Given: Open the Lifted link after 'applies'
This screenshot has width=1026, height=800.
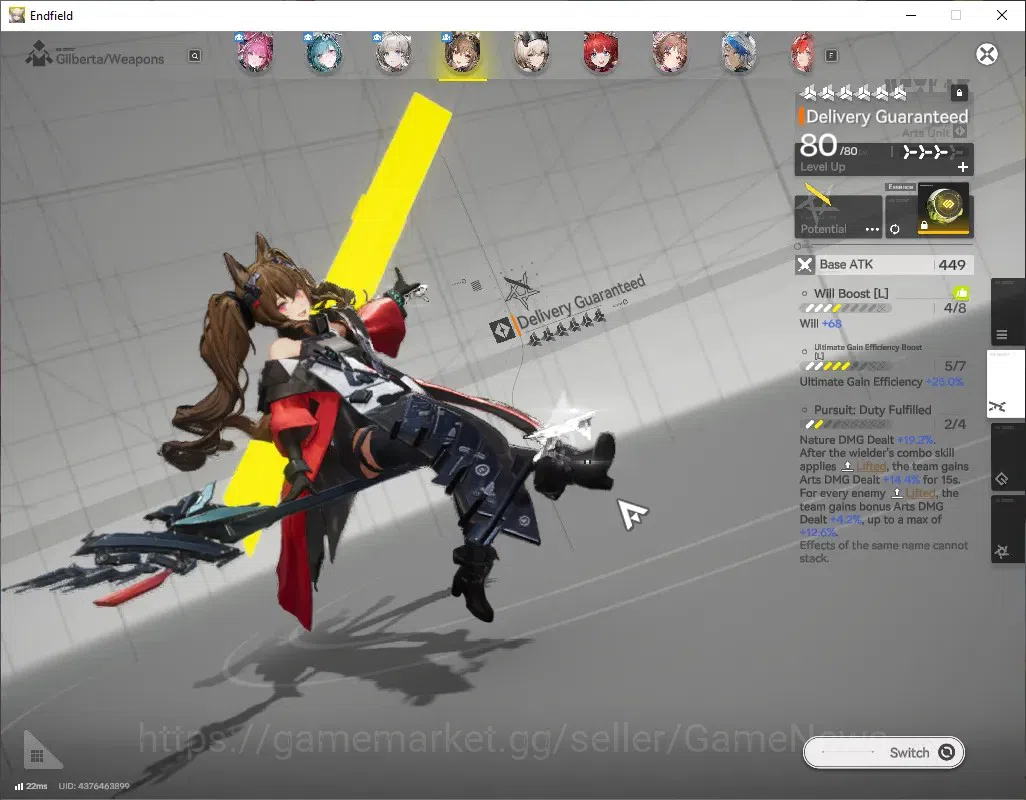Looking at the screenshot, I should [x=871, y=466].
